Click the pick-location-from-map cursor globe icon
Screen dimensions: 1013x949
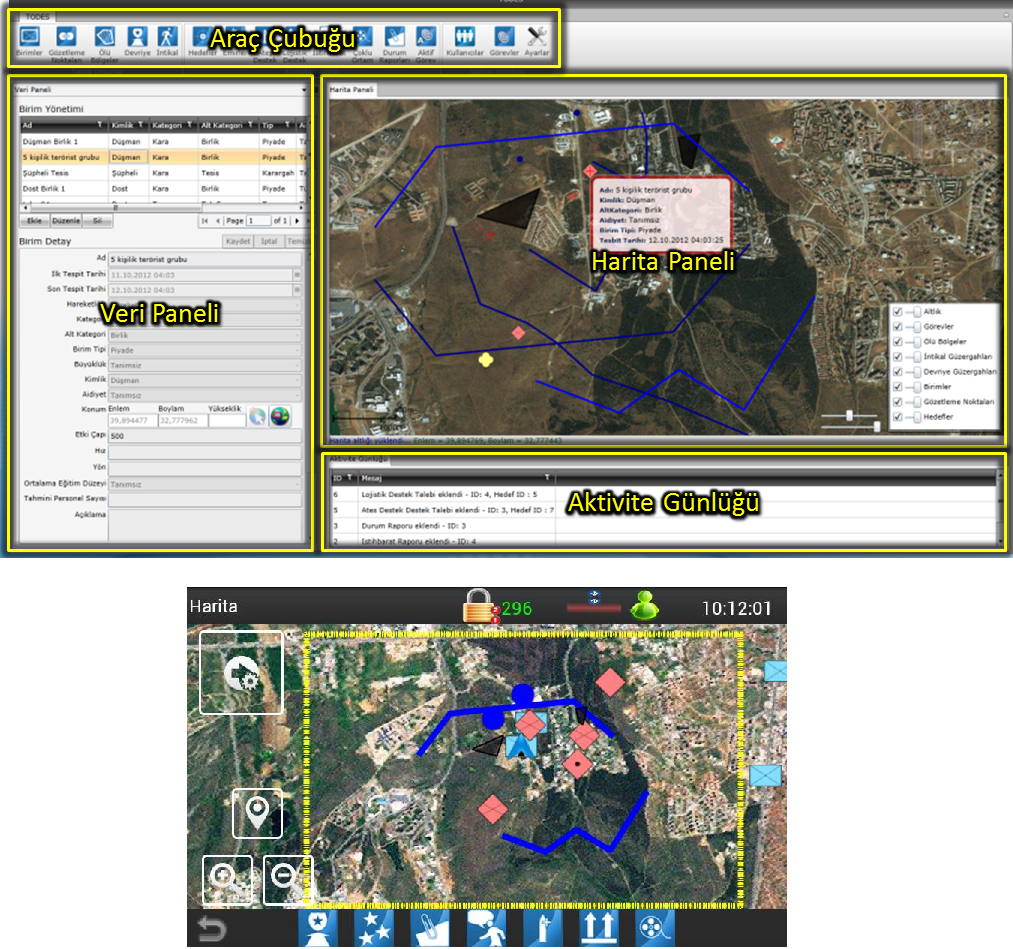click(257, 417)
